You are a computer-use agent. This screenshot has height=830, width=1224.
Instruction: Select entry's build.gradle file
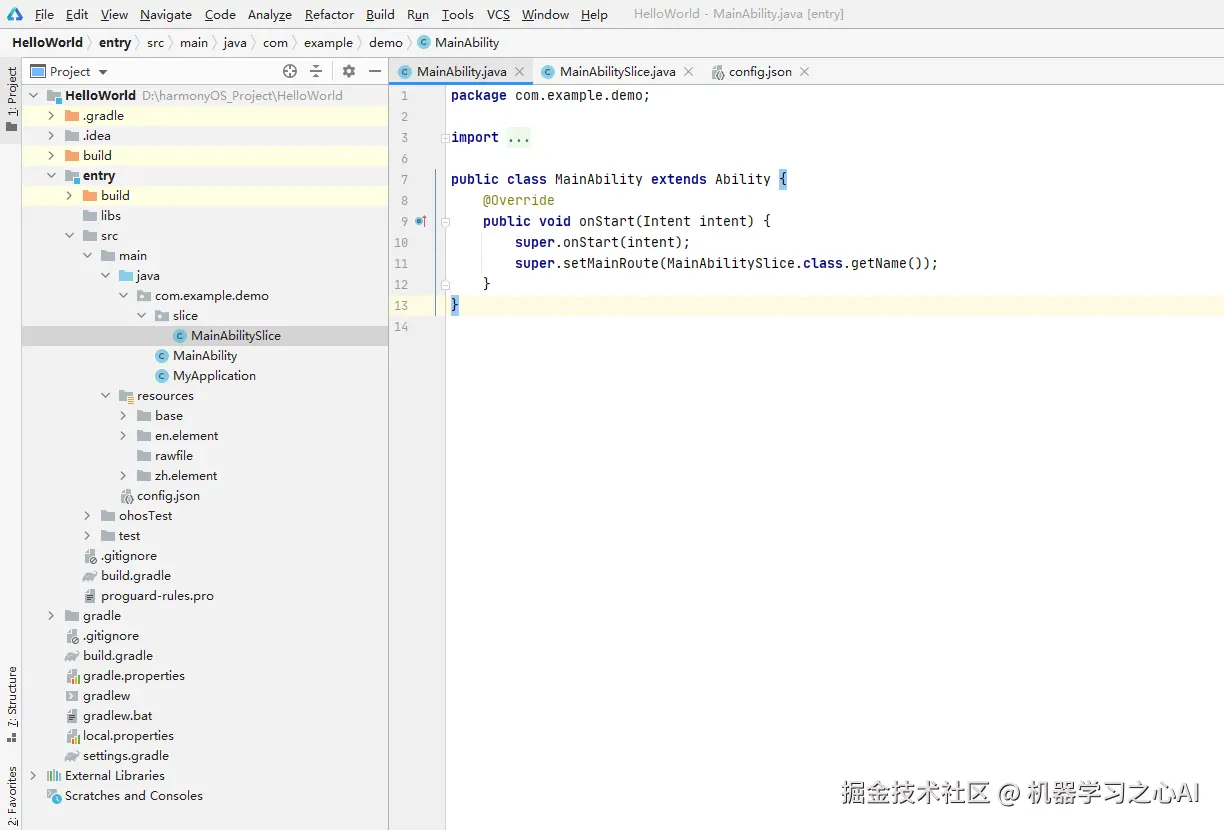(x=135, y=576)
